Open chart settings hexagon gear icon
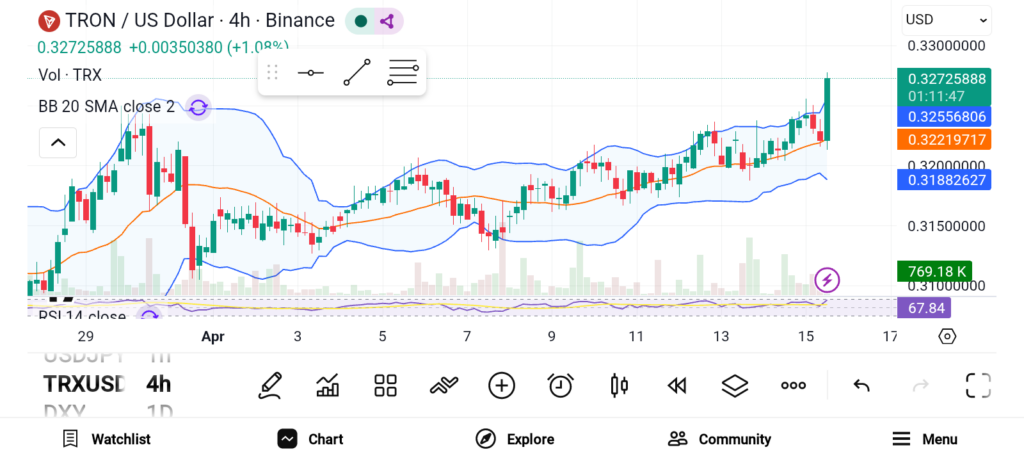 (947, 336)
